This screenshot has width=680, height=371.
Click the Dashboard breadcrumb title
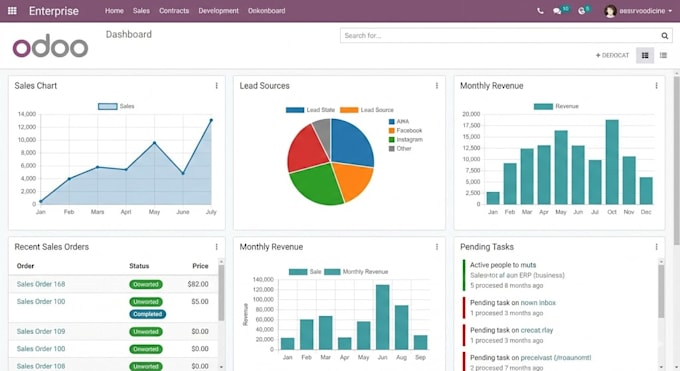click(129, 34)
